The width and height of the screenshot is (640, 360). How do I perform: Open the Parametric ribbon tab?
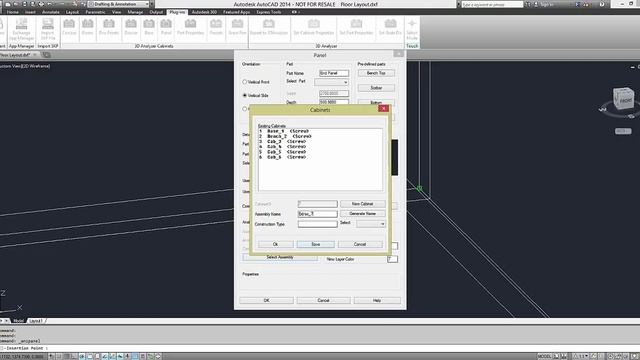95,12
